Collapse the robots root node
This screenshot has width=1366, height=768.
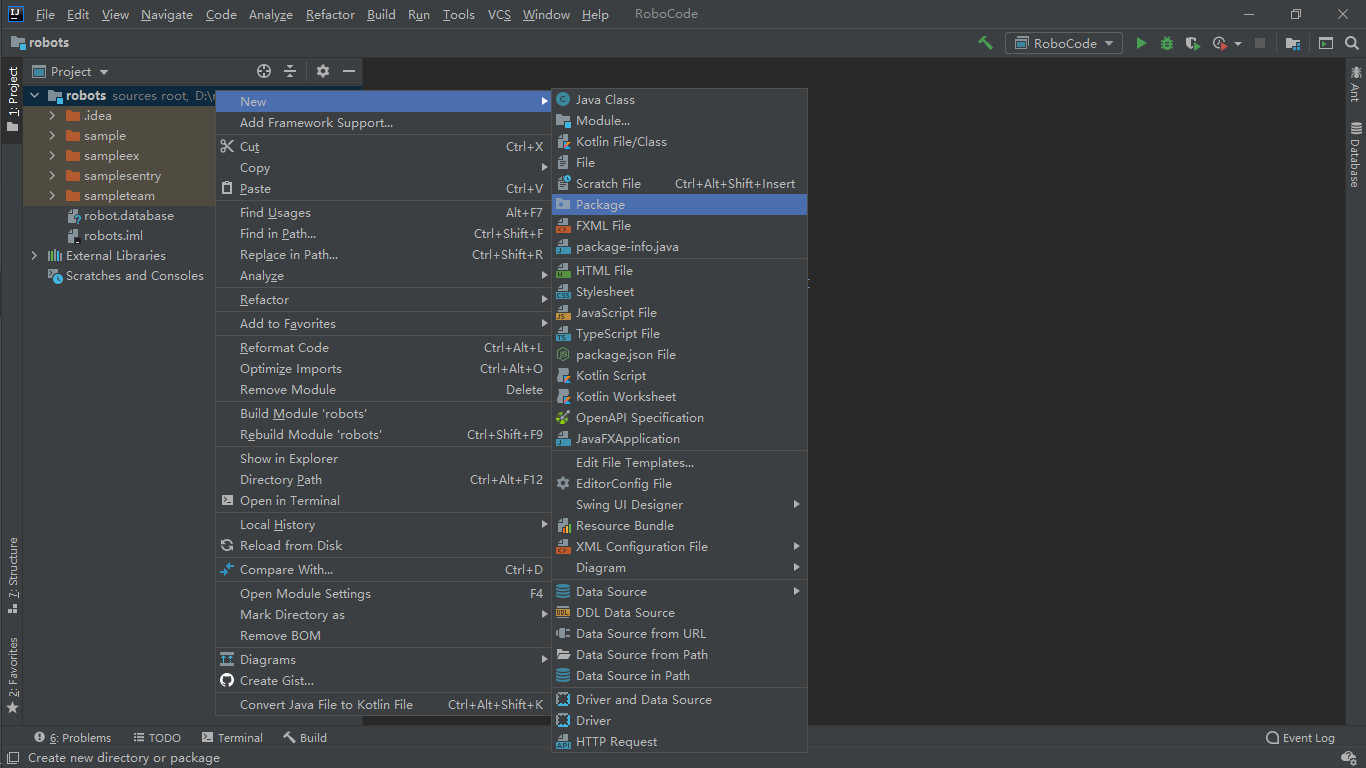pyautogui.click(x=34, y=96)
